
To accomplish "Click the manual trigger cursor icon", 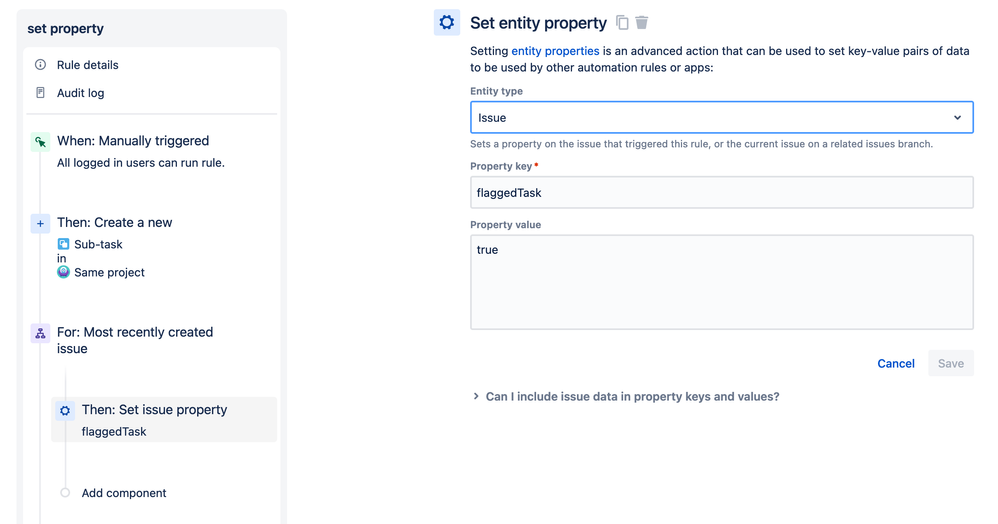I will (40, 142).
